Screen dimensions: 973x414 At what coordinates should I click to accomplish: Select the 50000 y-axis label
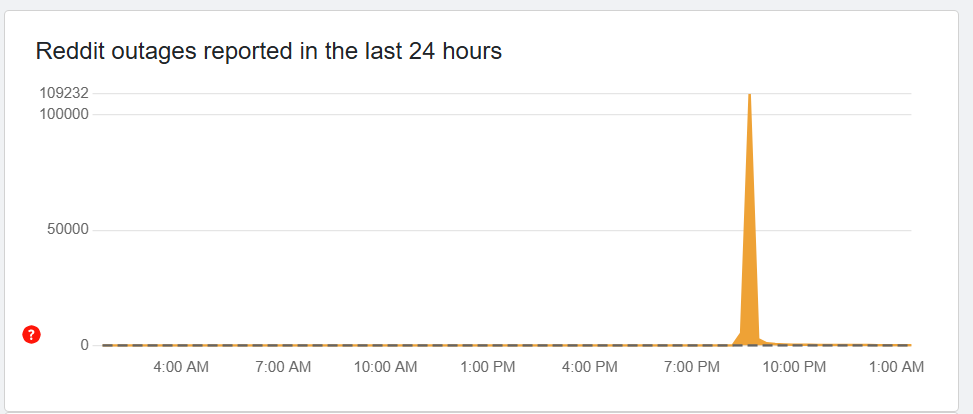[x=69, y=230]
